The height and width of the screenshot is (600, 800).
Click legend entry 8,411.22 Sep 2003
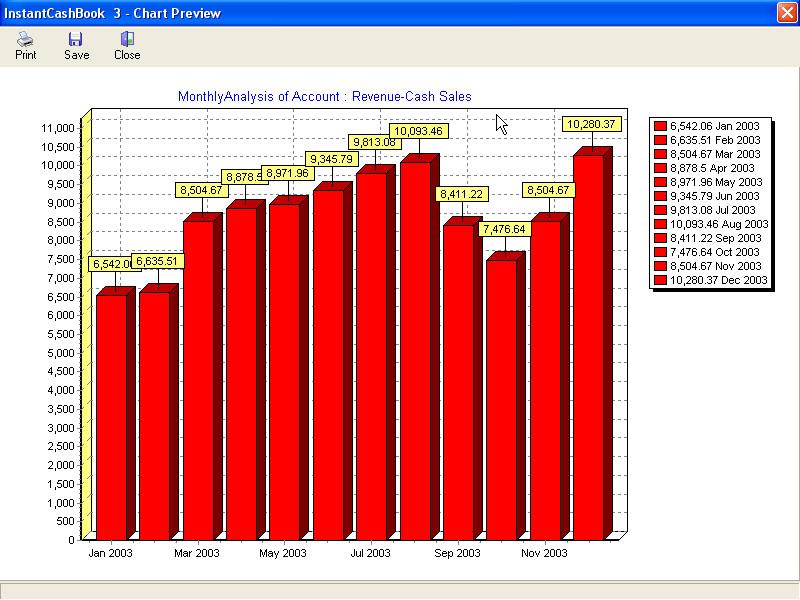pos(715,238)
